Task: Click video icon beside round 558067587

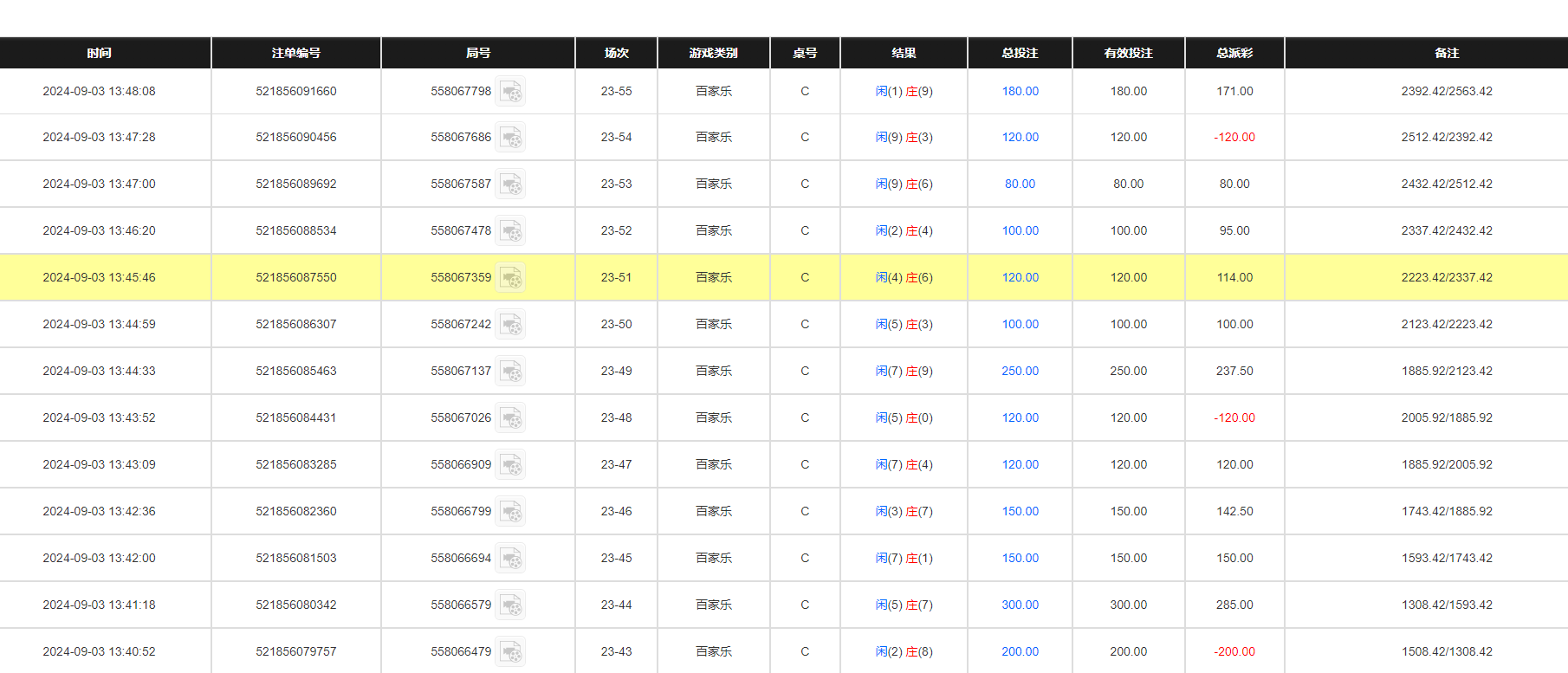Action: (x=510, y=184)
